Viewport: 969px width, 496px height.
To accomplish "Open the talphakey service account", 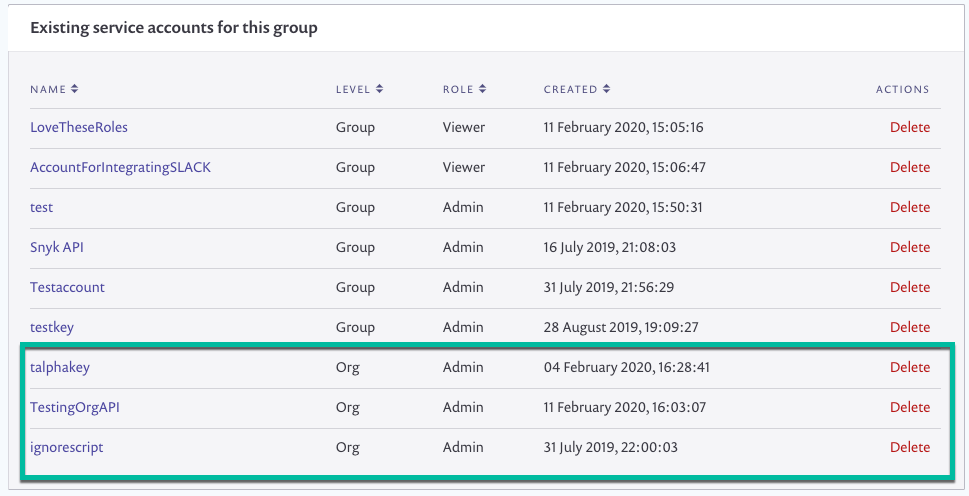I will tap(60, 368).
